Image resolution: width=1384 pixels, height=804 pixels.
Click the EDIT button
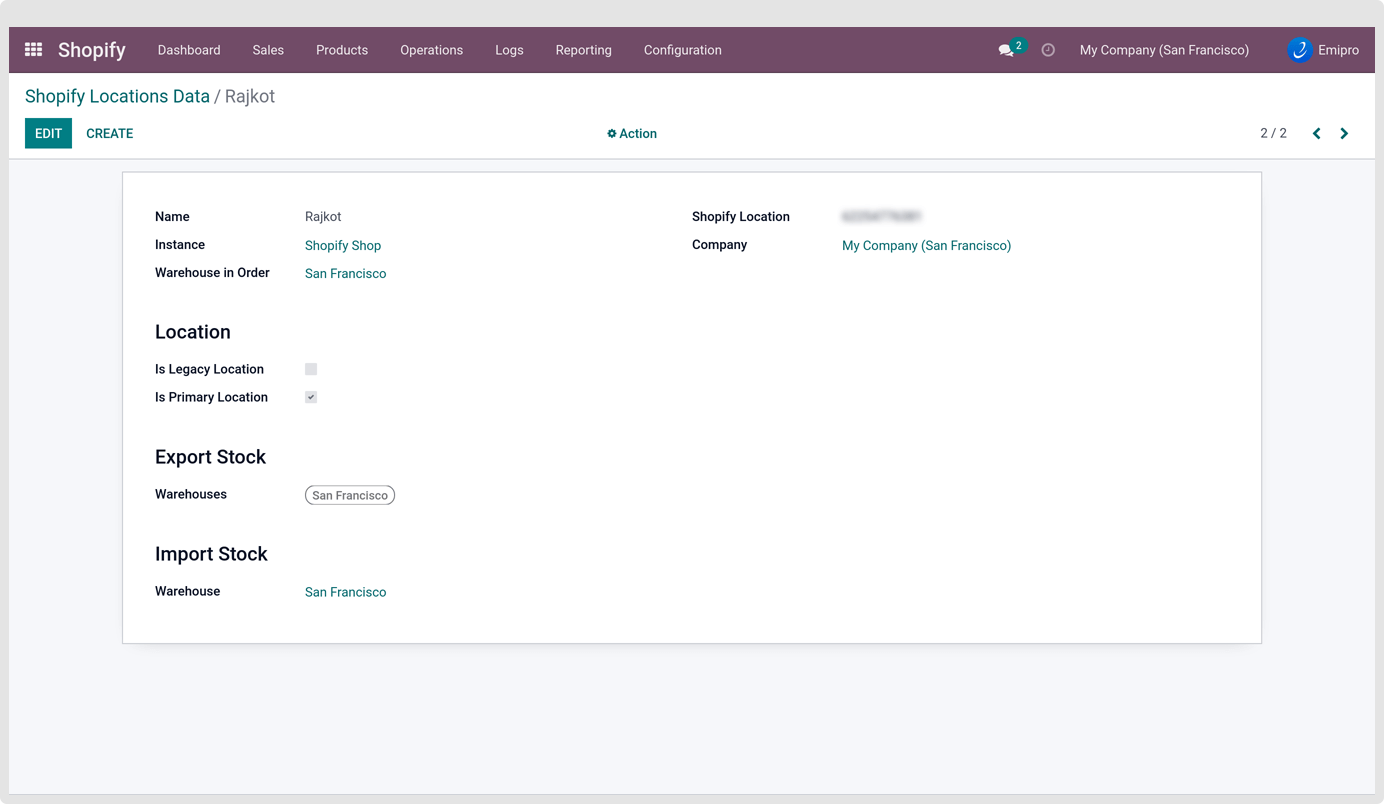coord(48,133)
